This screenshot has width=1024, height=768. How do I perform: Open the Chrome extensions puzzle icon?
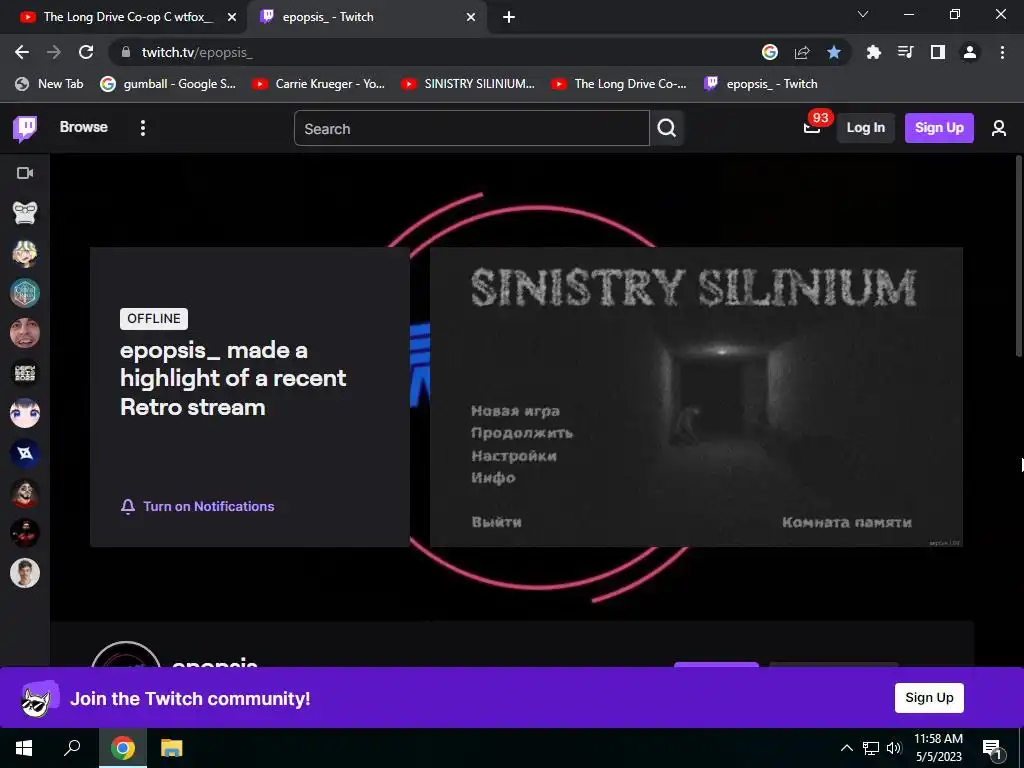[873, 52]
